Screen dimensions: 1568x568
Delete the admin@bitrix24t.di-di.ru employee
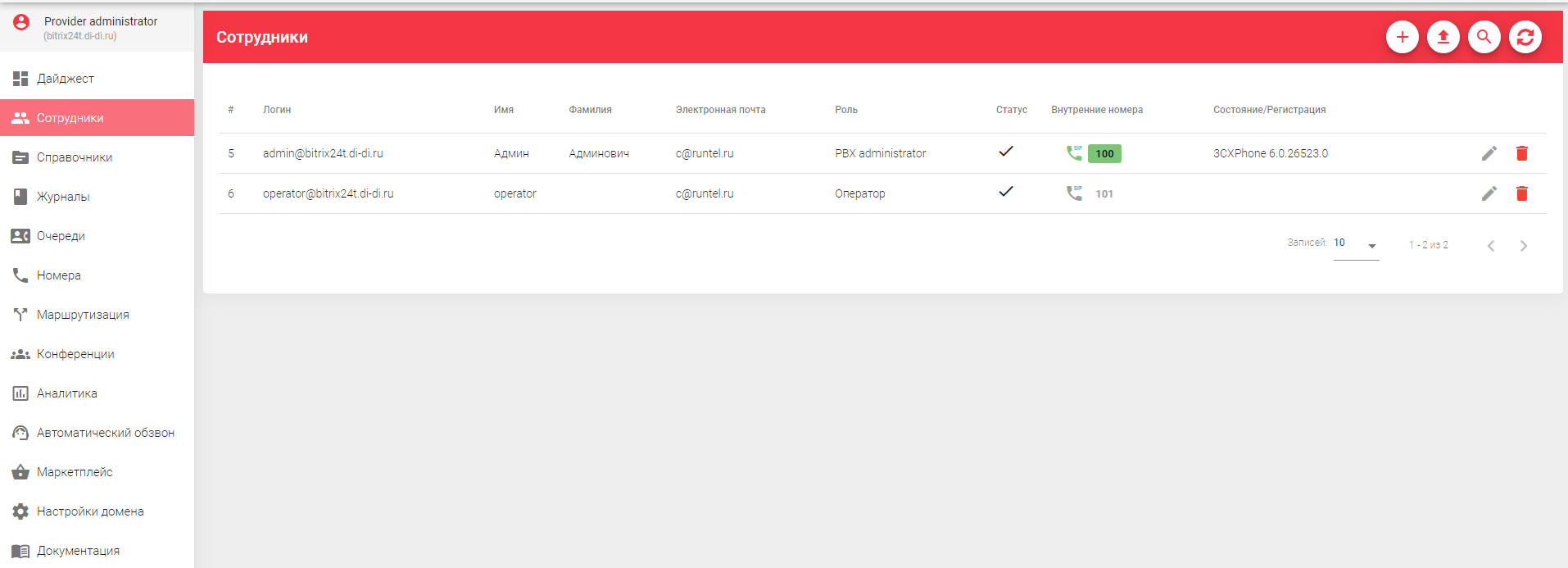pos(1521,153)
